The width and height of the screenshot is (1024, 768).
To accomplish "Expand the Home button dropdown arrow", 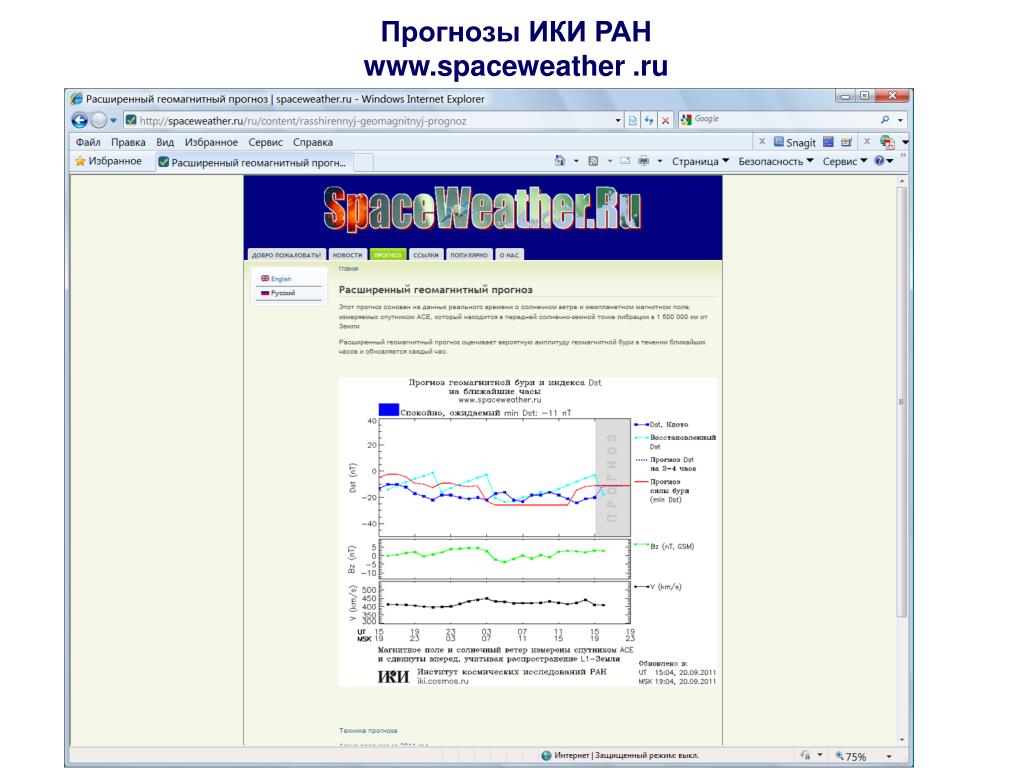I will [x=576, y=161].
